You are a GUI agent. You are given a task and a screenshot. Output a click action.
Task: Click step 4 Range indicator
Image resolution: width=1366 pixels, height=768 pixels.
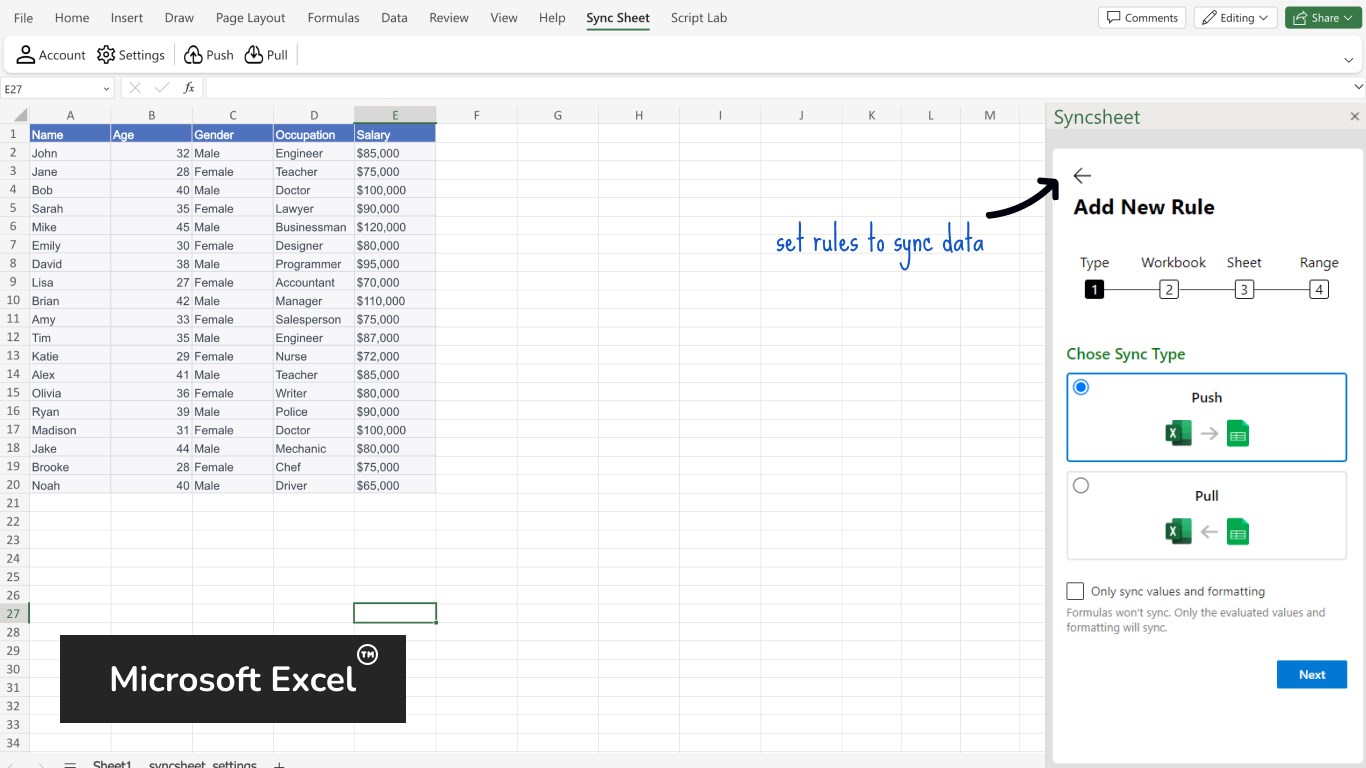click(1319, 290)
